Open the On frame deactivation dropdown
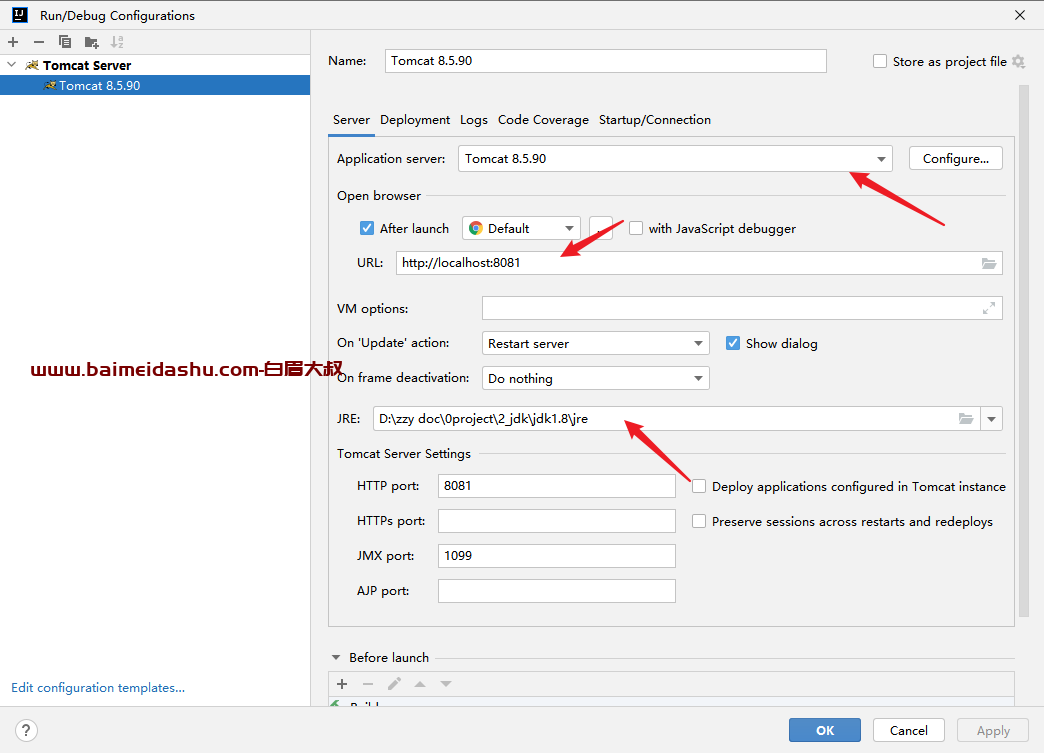1044x753 pixels. (x=698, y=378)
